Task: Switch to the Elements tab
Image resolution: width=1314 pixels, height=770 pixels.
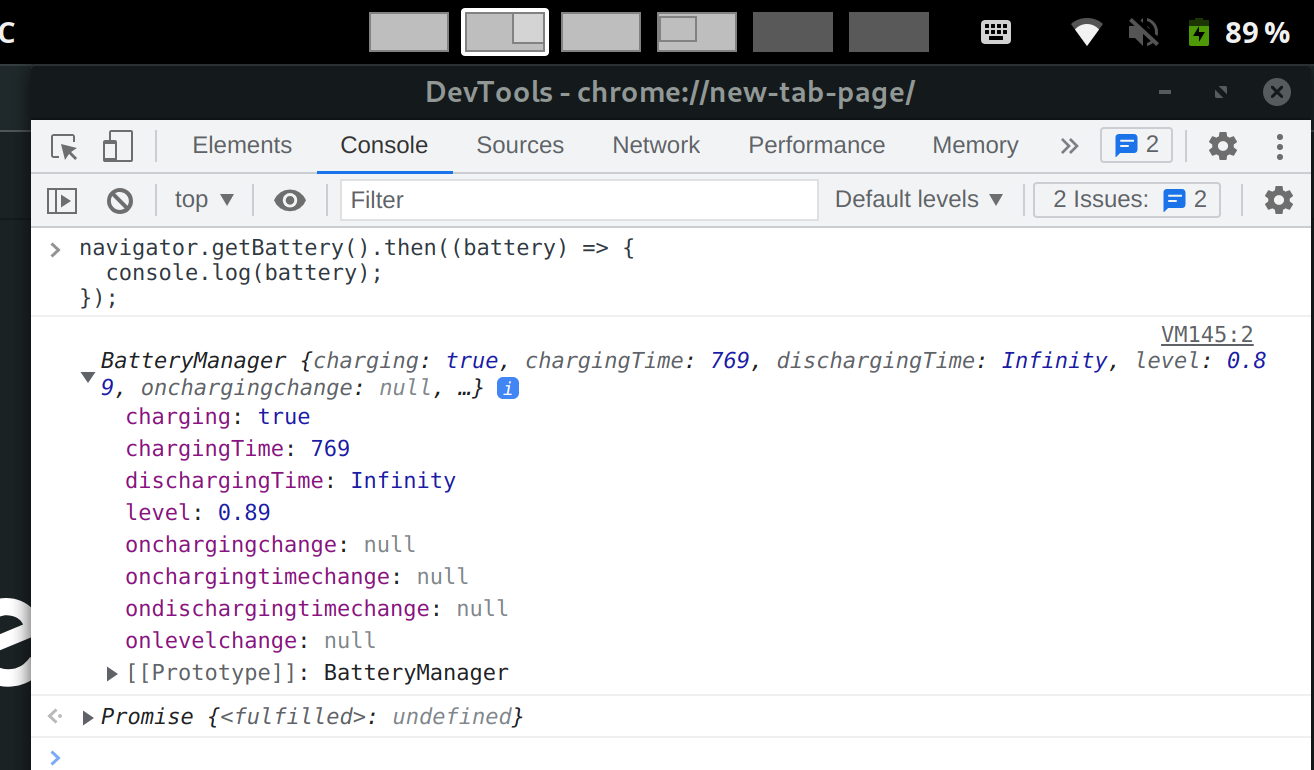Action: click(x=242, y=146)
